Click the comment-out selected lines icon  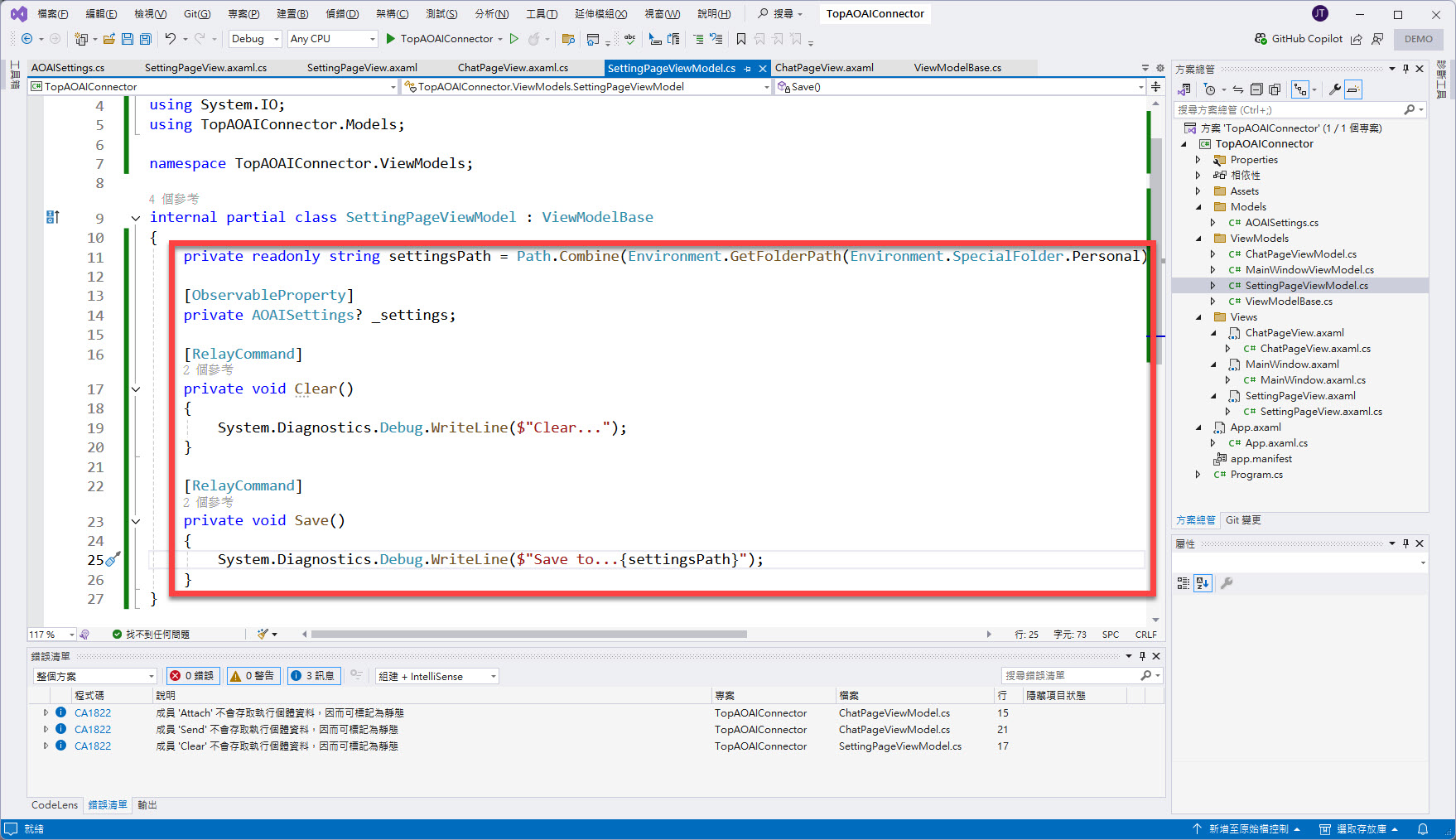(698, 39)
